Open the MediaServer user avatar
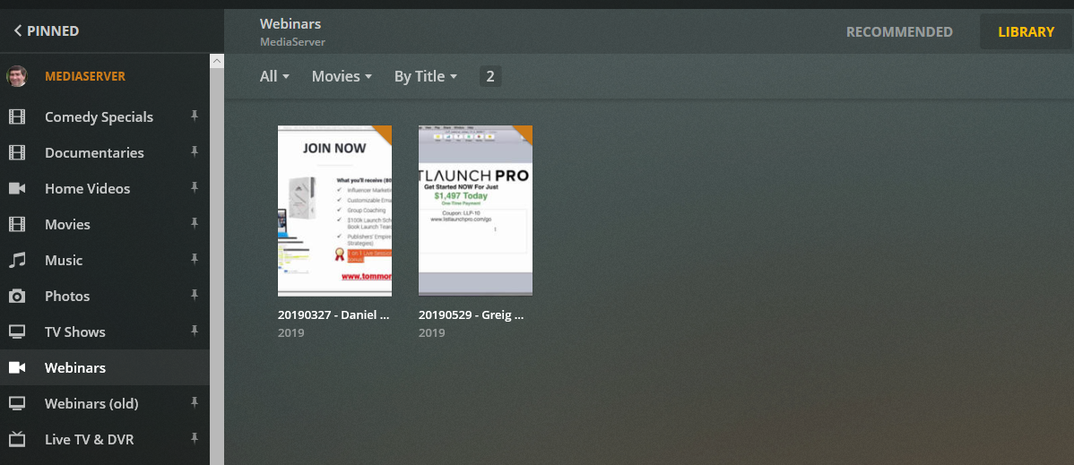The width and height of the screenshot is (1074, 465). click(x=17, y=76)
